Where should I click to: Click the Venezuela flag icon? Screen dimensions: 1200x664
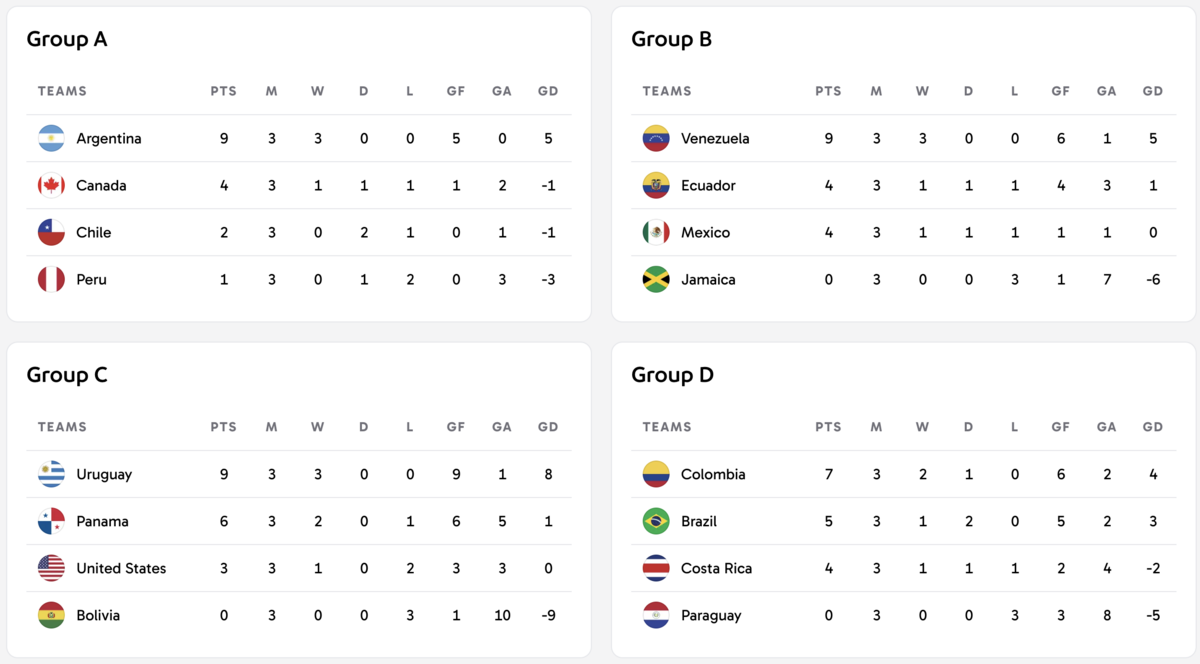(656, 138)
